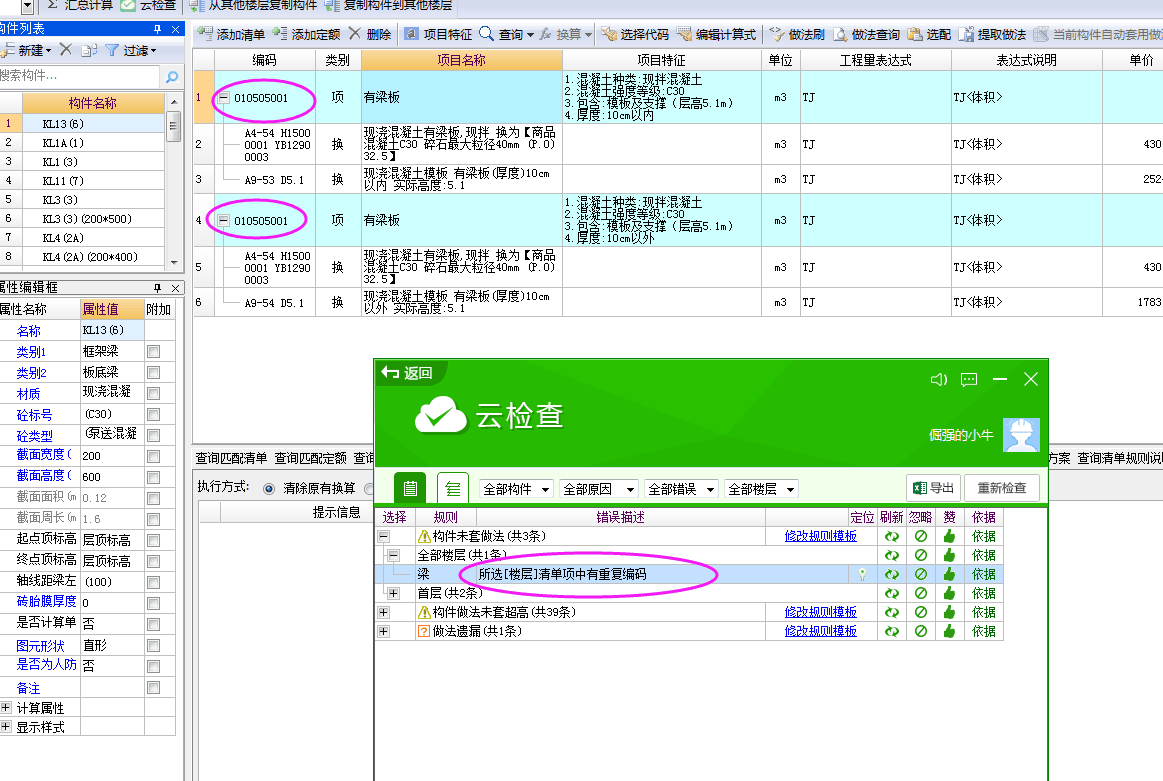Open 项目特征 tool
Image resolution: width=1163 pixels, height=781 pixels.
[438, 34]
